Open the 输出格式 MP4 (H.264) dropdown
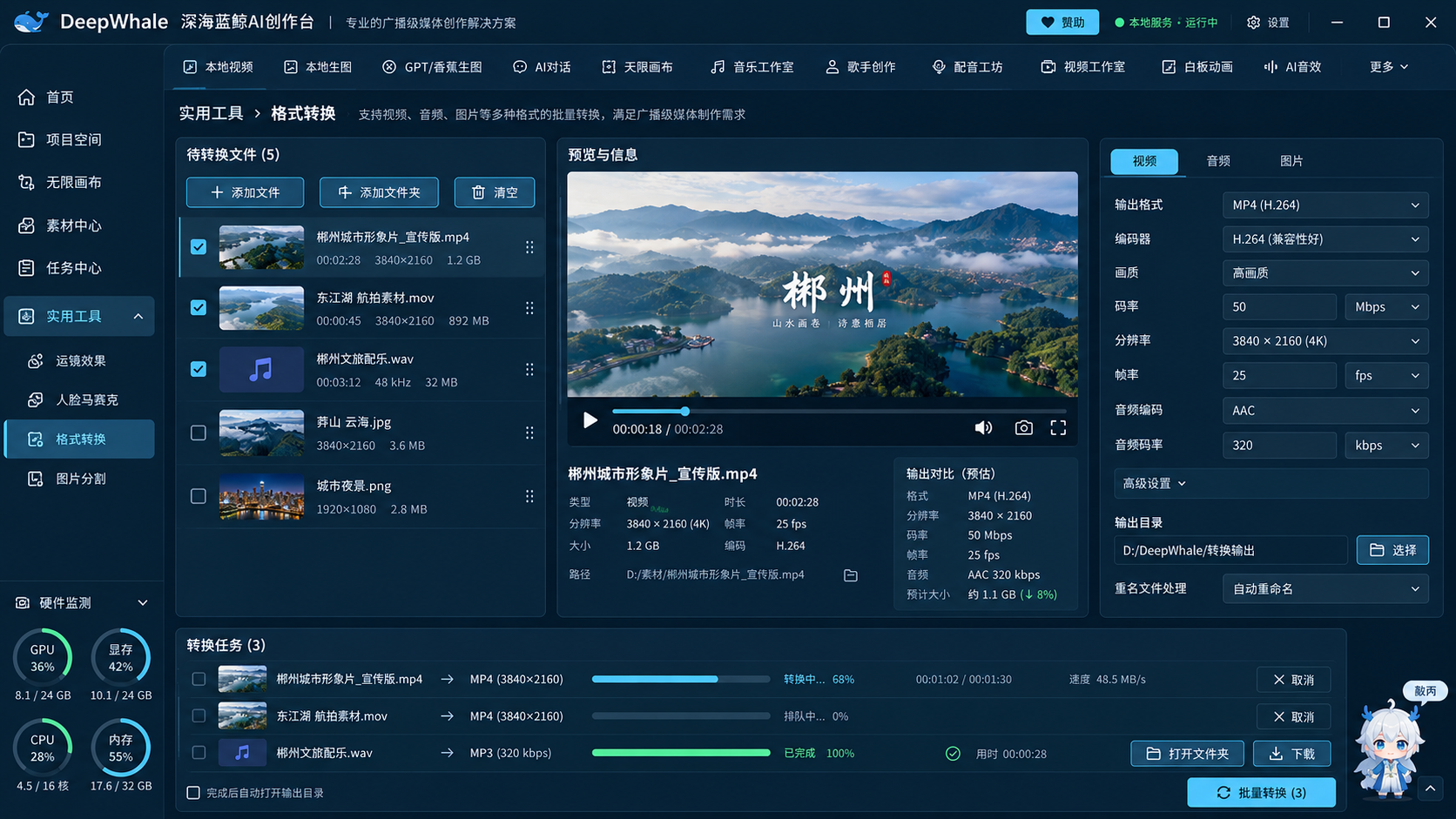This screenshot has height=819, width=1456. point(1325,205)
